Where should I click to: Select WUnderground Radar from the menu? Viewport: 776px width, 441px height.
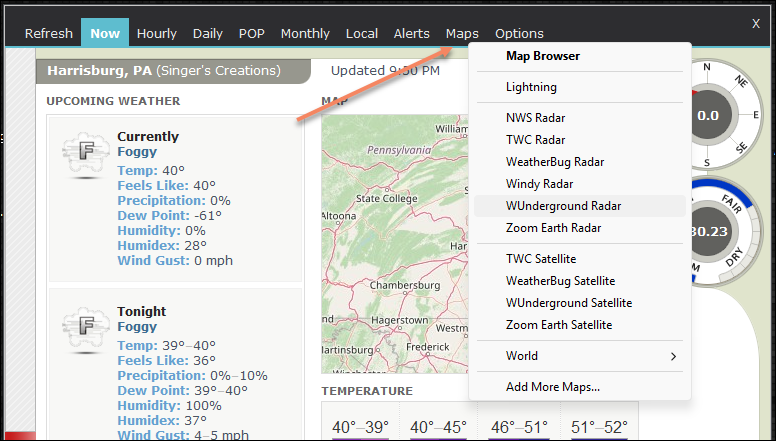coord(563,206)
